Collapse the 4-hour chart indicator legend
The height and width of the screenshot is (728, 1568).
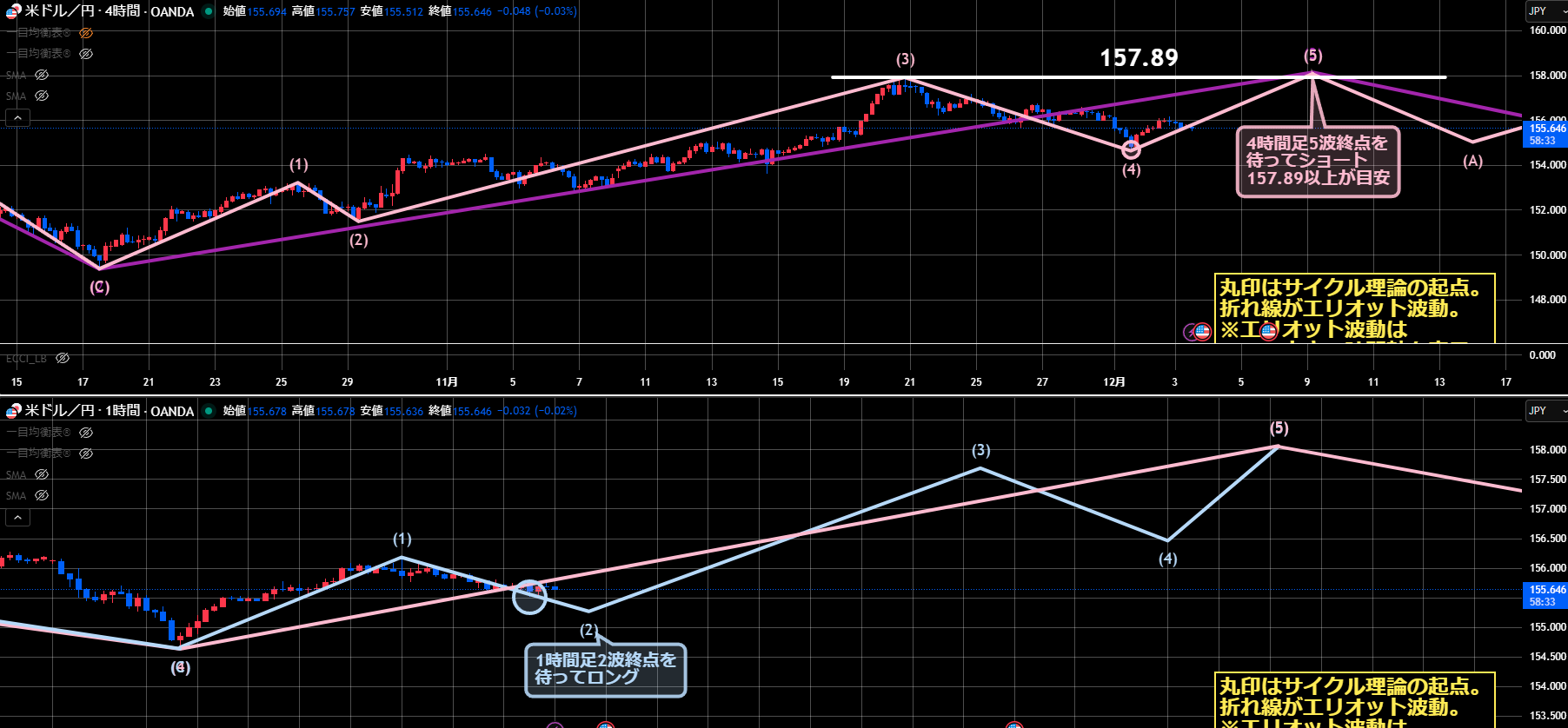(x=17, y=118)
